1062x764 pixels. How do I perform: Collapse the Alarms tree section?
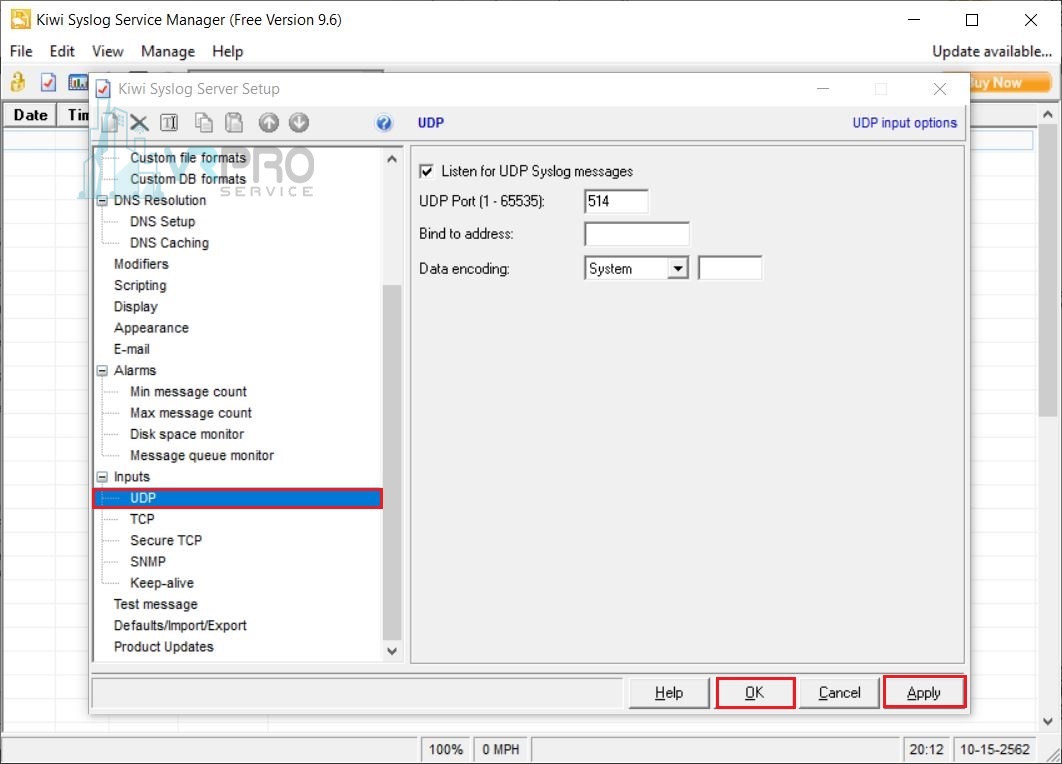pyautogui.click(x=101, y=370)
